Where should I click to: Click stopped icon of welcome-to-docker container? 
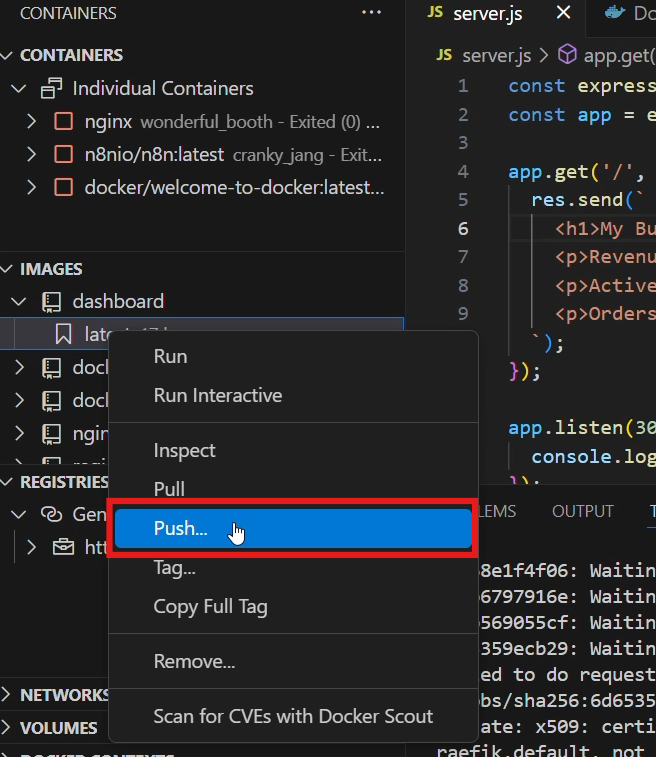click(x=64, y=187)
